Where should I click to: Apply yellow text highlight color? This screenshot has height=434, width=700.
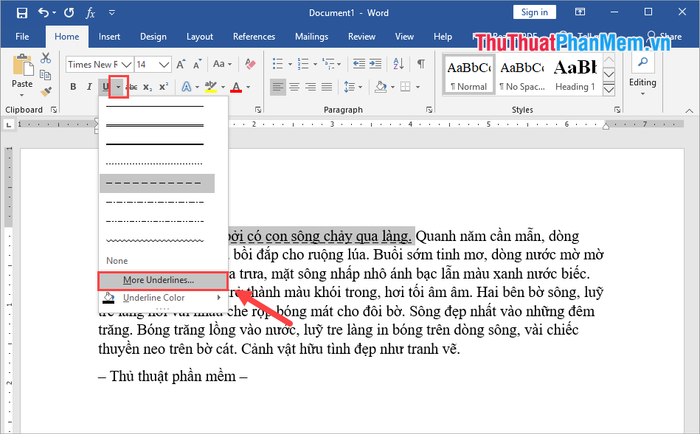coord(210,87)
